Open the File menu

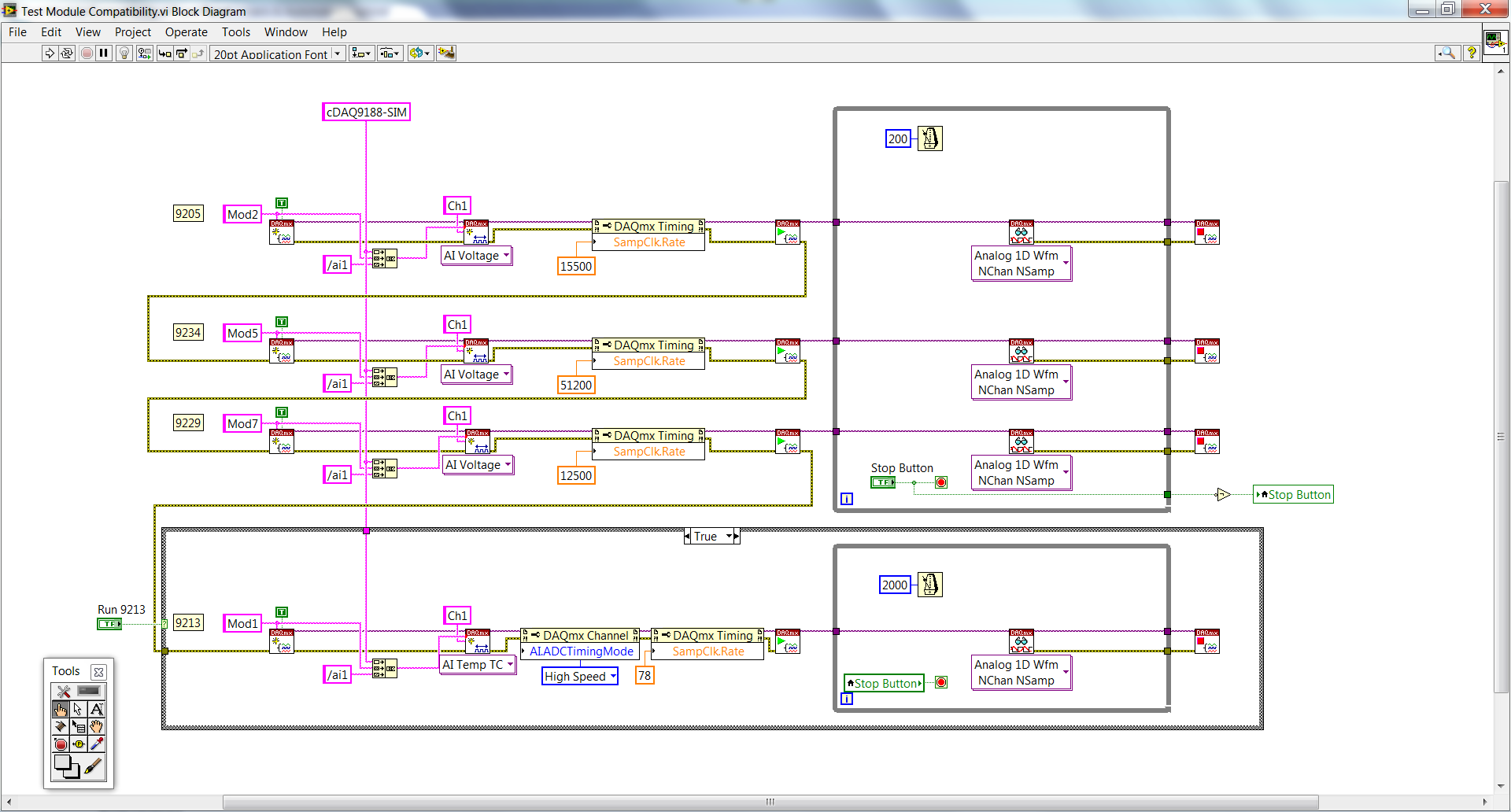point(17,31)
